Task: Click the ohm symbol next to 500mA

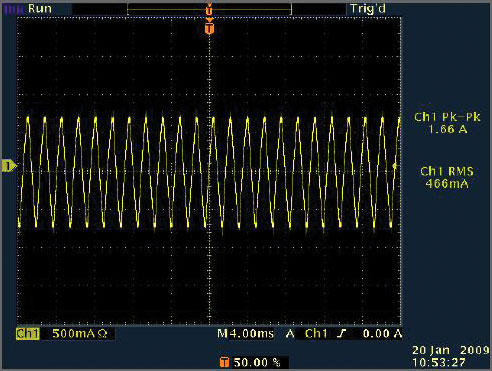Action: [102, 334]
